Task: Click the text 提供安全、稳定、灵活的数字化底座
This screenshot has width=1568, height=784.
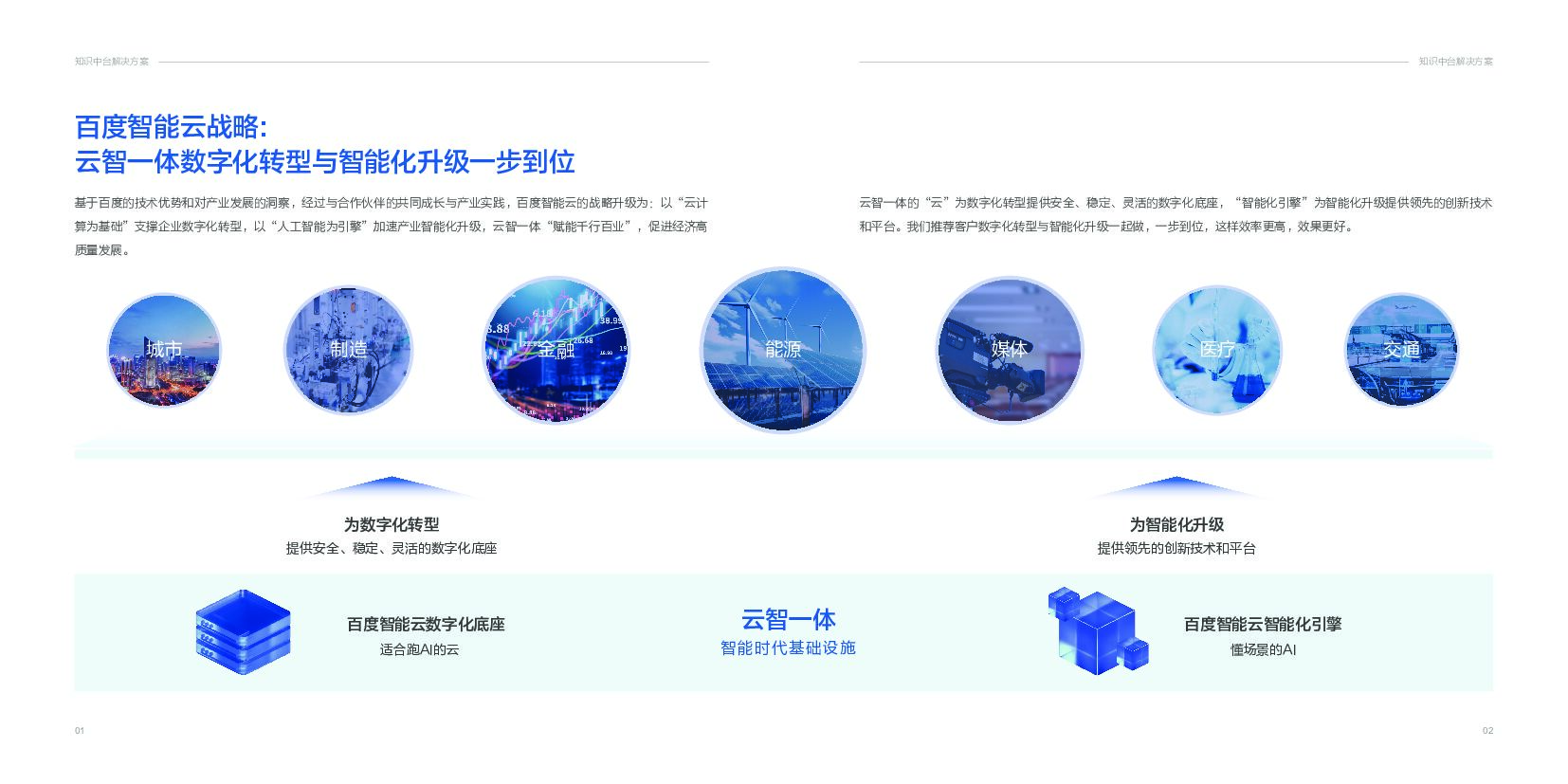Action: coord(392,548)
